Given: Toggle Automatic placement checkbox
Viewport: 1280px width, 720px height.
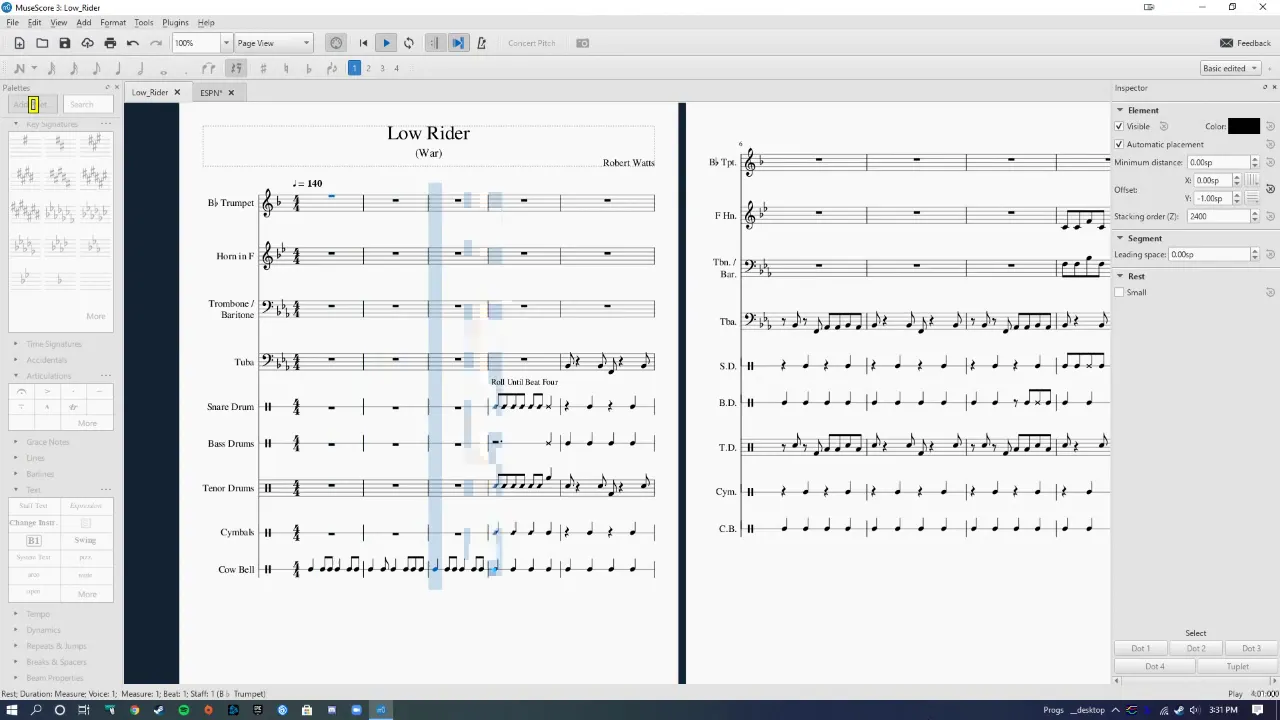Looking at the screenshot, I should click(x=1119, y=144).
